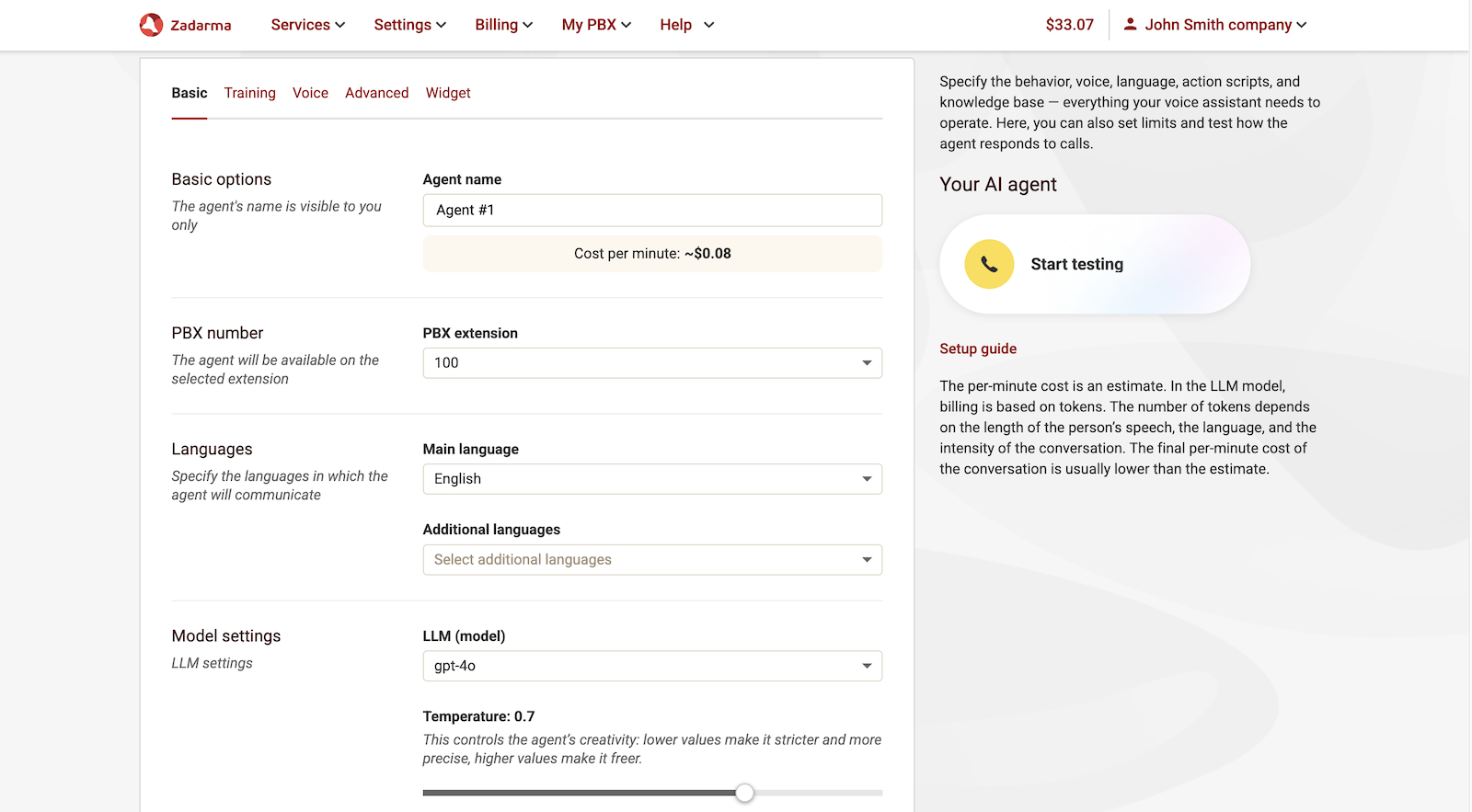Open the Billing menu
The width and height of the screenshot is (1472, 812).
click(x=504, y=25)
